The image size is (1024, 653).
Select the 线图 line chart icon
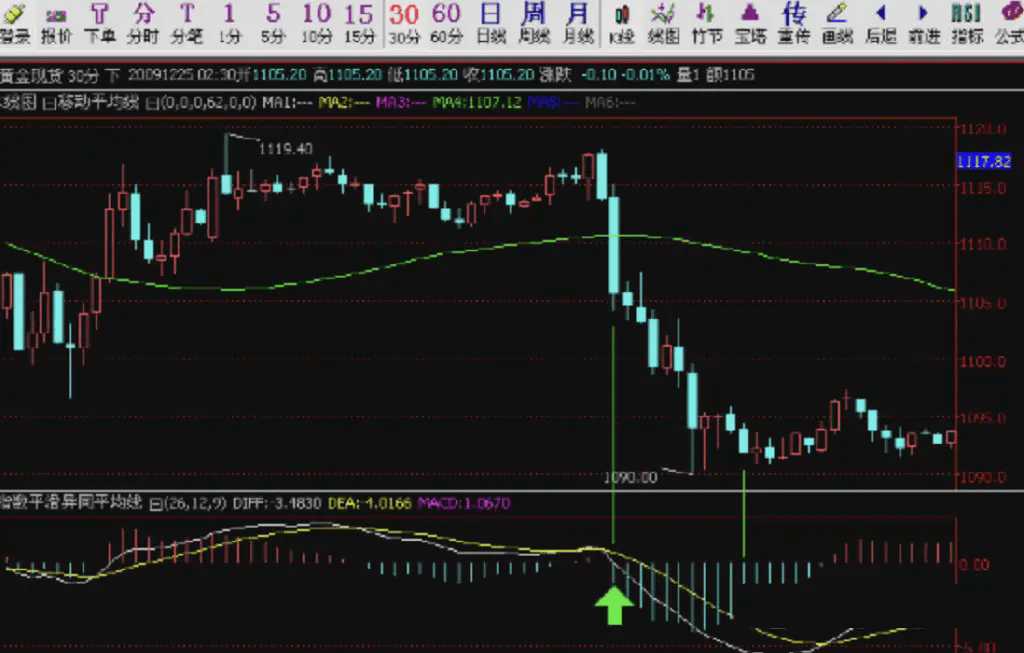pyautogui.click(x=664, y=23)
